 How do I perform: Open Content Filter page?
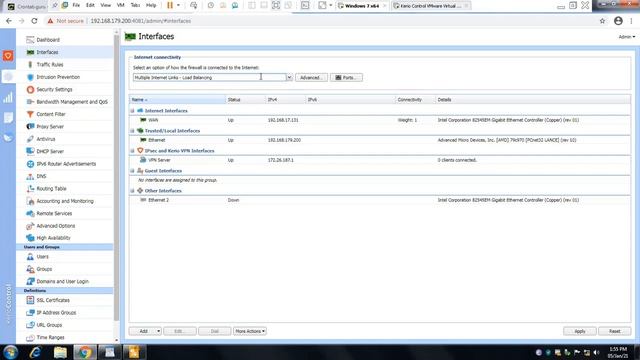[x=51, y=114]
